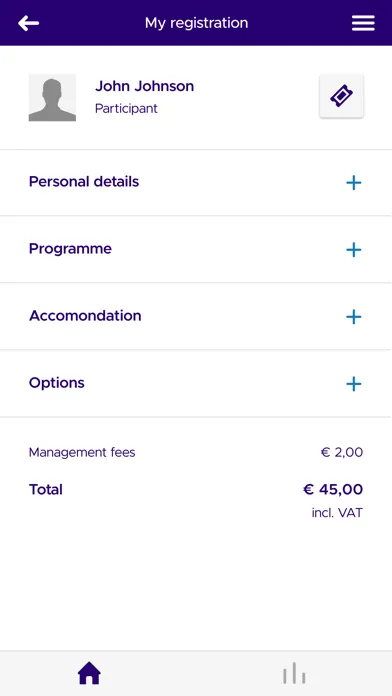
Task: Expand Accomondation section plus icon
Action: 353,317
